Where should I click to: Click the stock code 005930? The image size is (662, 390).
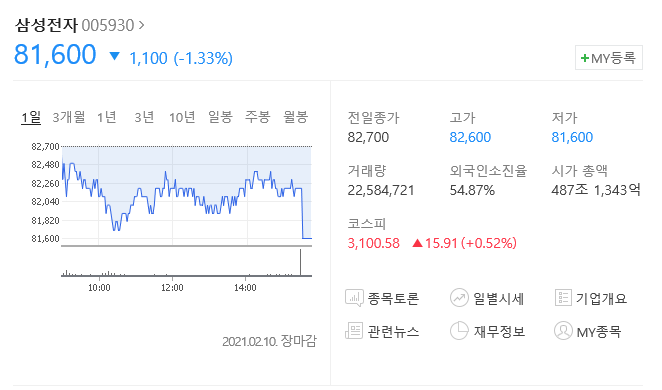pyautogui.click(x=108, y=25)
